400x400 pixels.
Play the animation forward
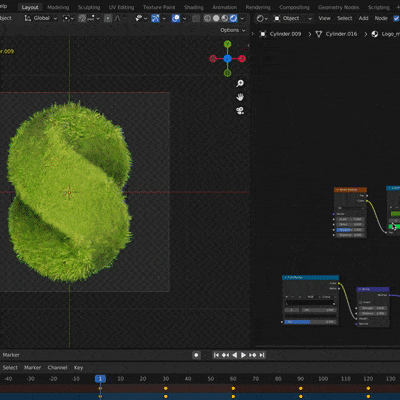click(243, 355)
